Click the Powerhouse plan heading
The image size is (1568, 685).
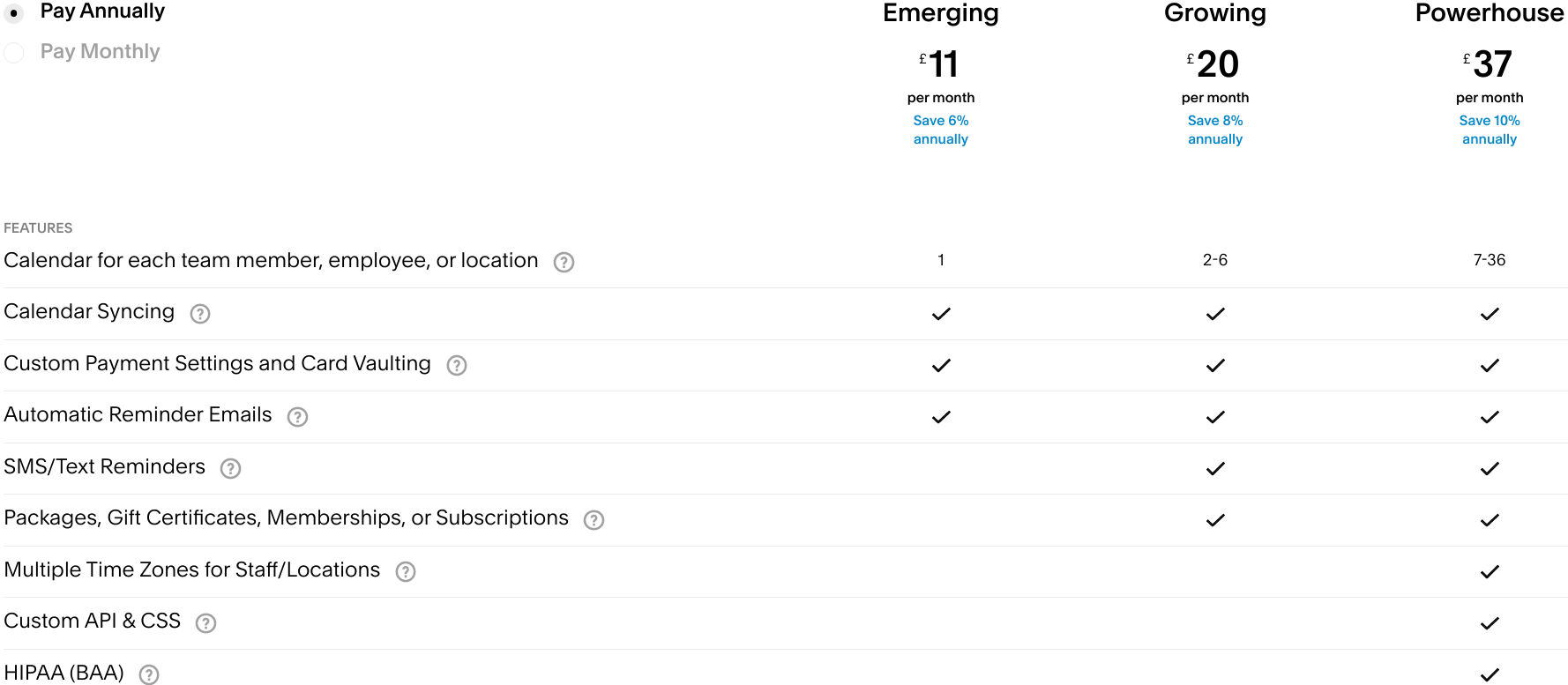click(1489, 13)
